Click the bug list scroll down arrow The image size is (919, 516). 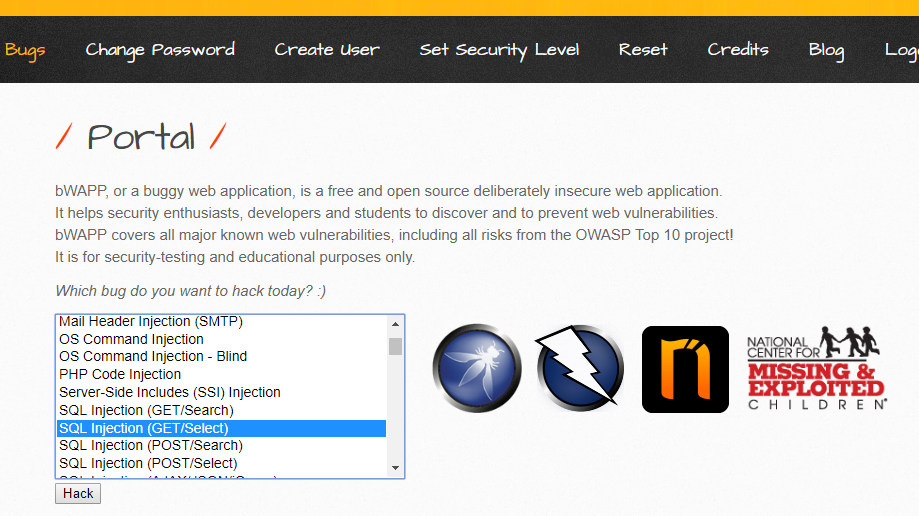click(x=395, y=468)
